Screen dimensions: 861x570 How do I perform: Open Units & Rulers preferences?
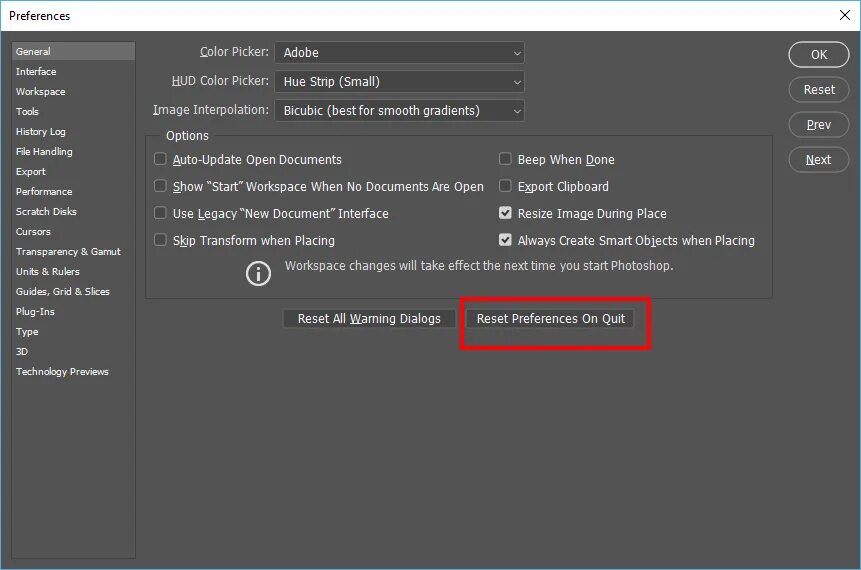coord(73,272)
